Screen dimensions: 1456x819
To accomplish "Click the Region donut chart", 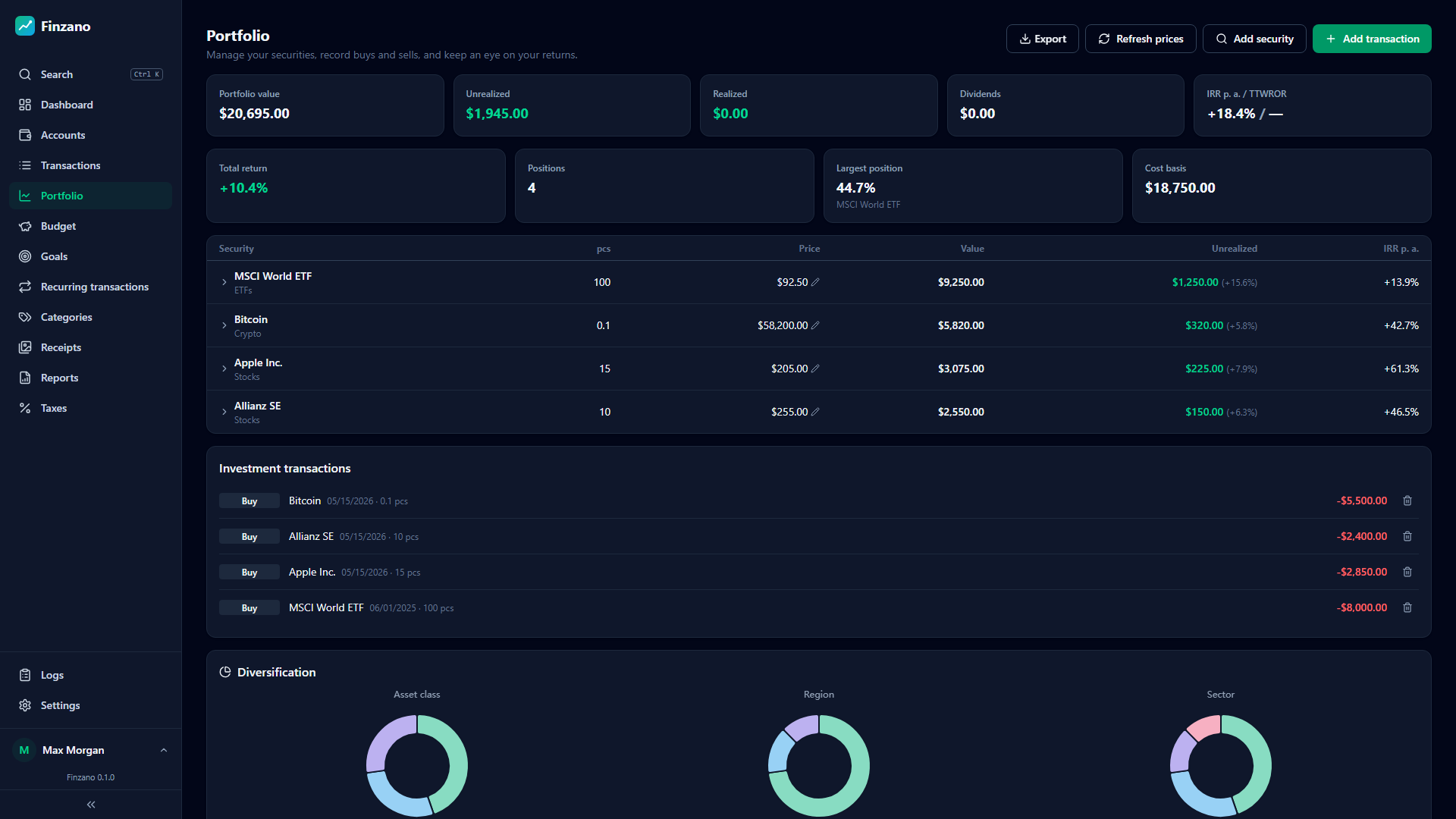I will pos(819,765).
